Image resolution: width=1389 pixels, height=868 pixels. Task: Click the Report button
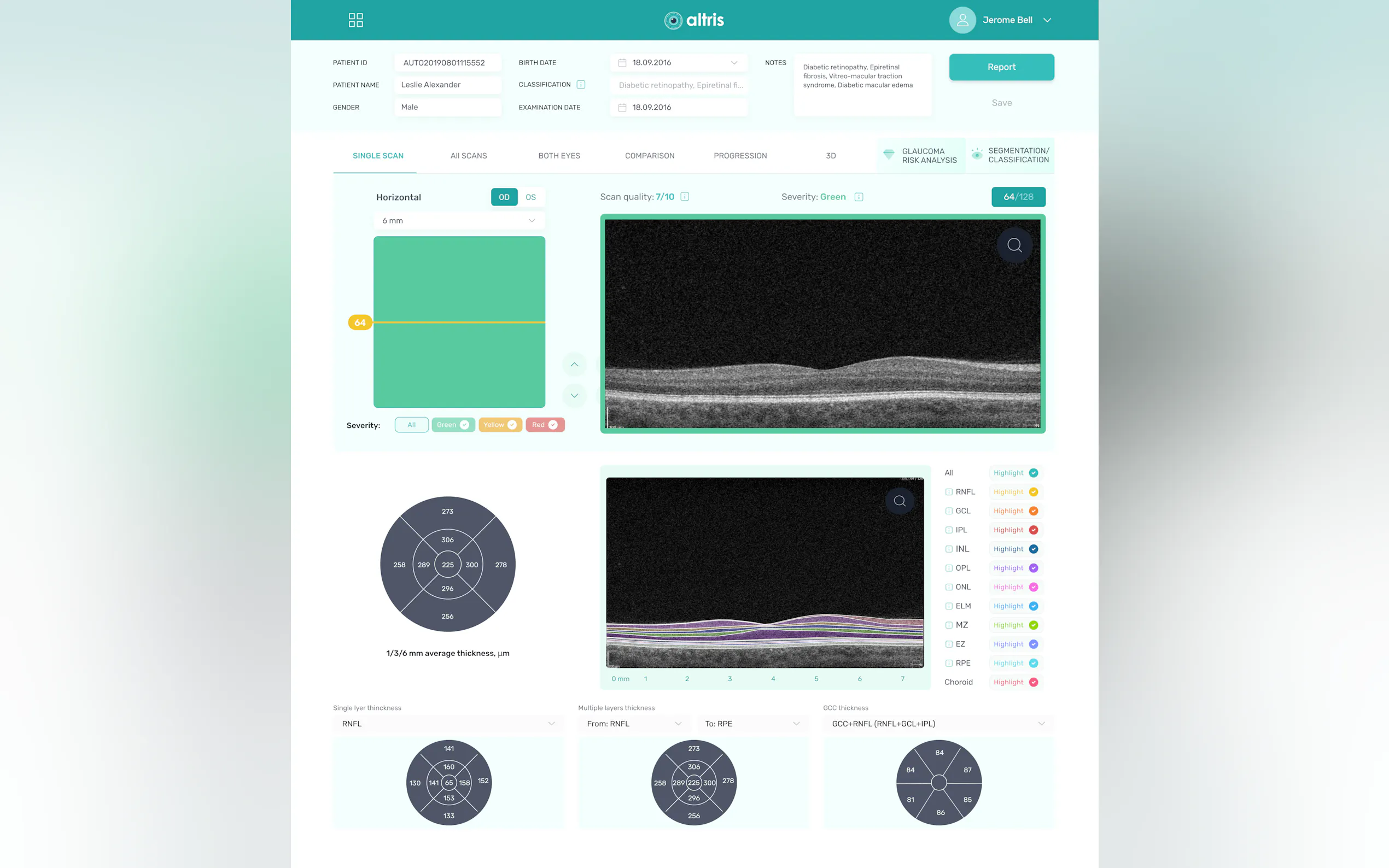(x=1001, y=67)
